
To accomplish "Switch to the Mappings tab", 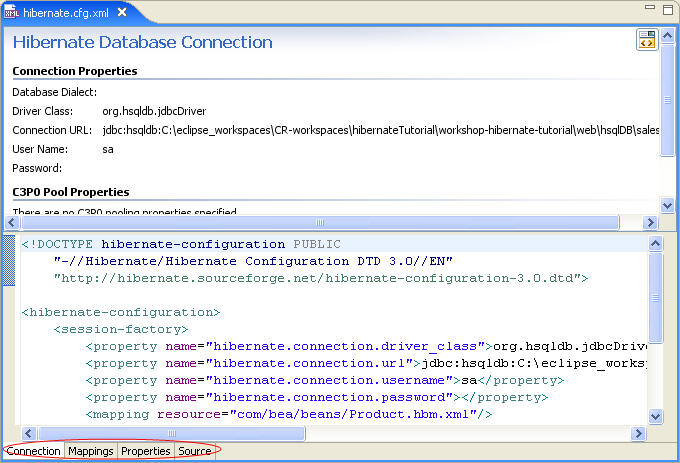I will (91, 451).
